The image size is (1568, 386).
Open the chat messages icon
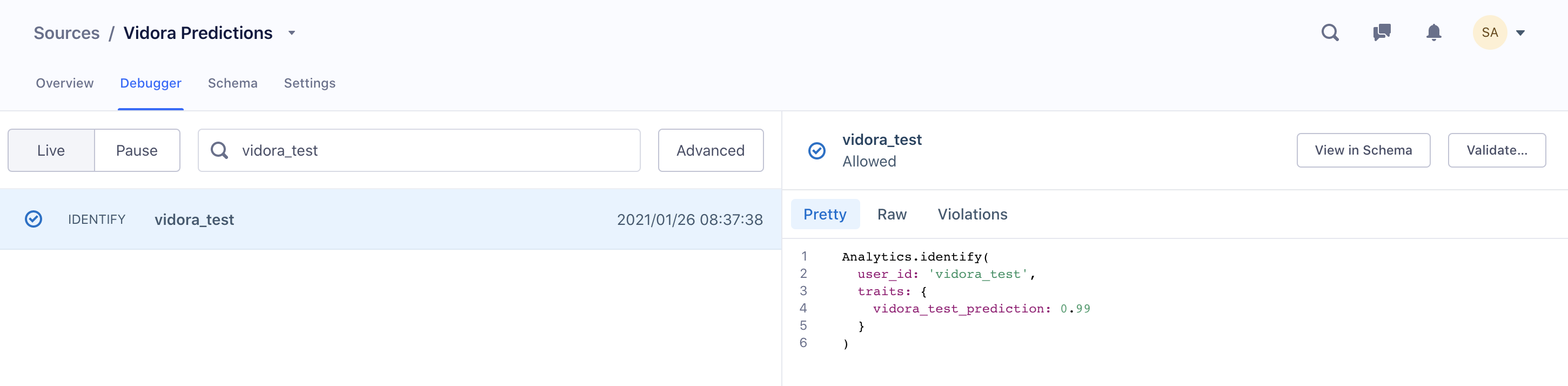click(x=1382, y=32)
